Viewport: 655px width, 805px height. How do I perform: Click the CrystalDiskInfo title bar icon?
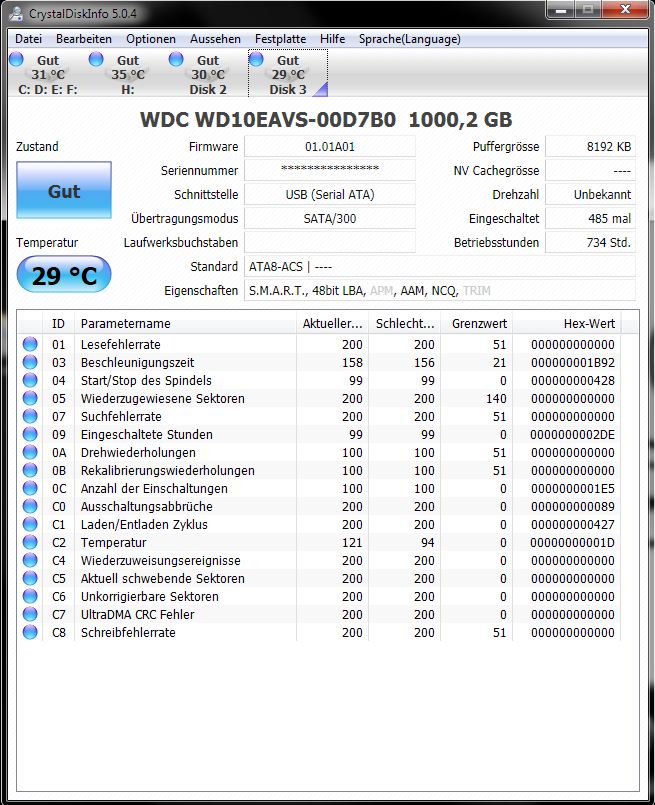click(16, 13)
